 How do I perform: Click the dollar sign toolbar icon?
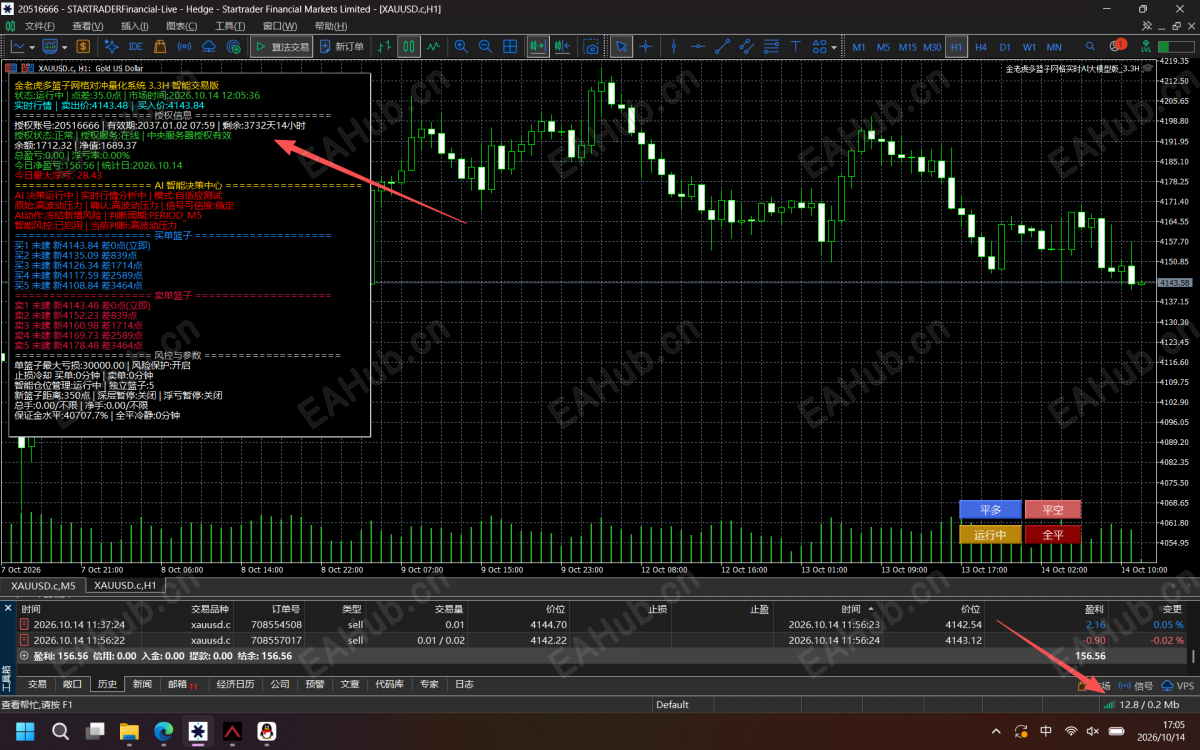pos(82,46)
